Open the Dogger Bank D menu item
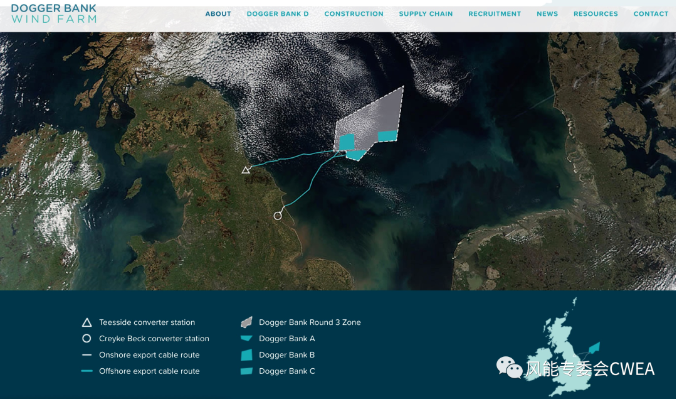 coord(278,14)
